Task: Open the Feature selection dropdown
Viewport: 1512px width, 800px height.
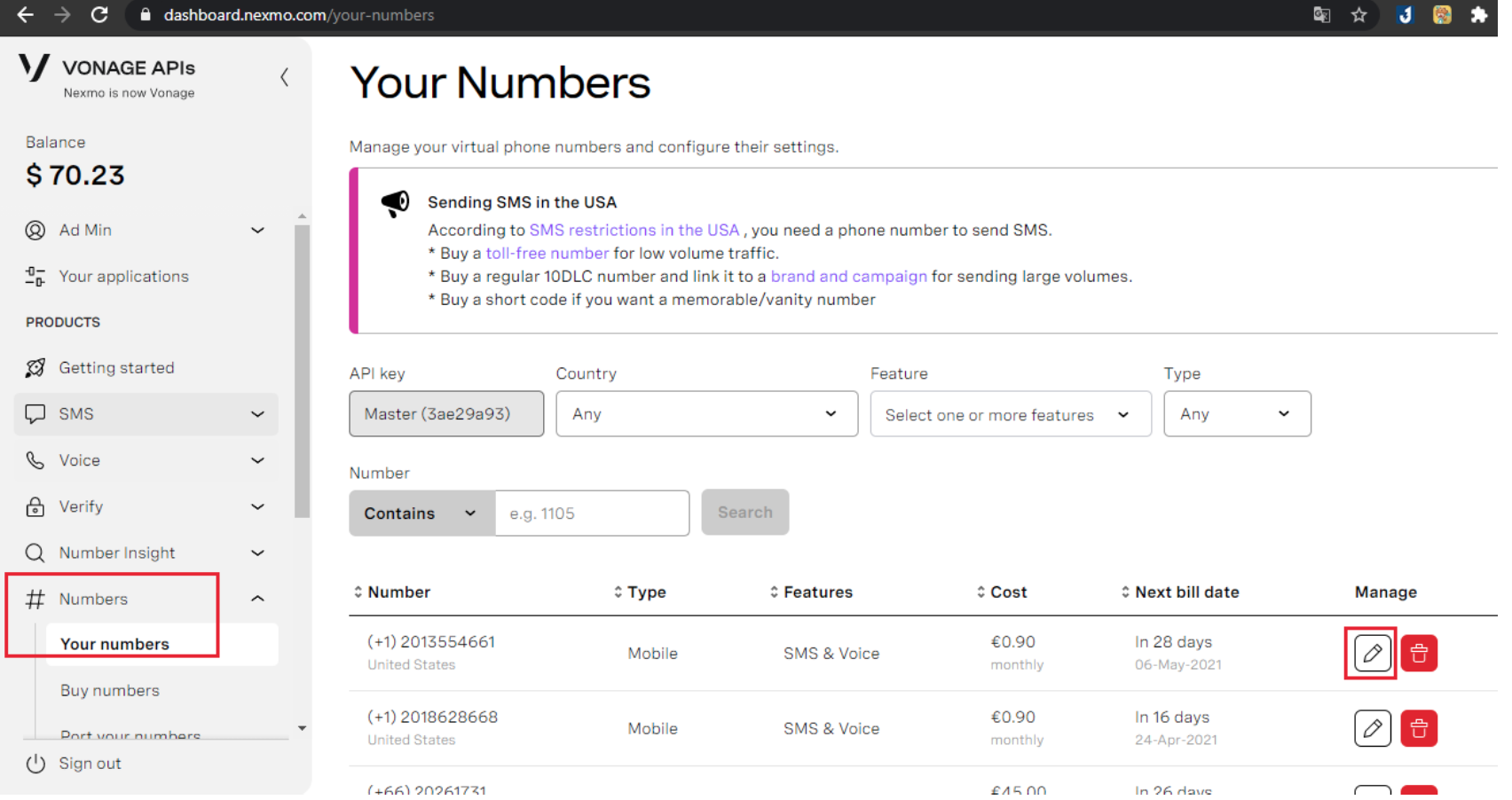Action: [x=1010, y=414]
